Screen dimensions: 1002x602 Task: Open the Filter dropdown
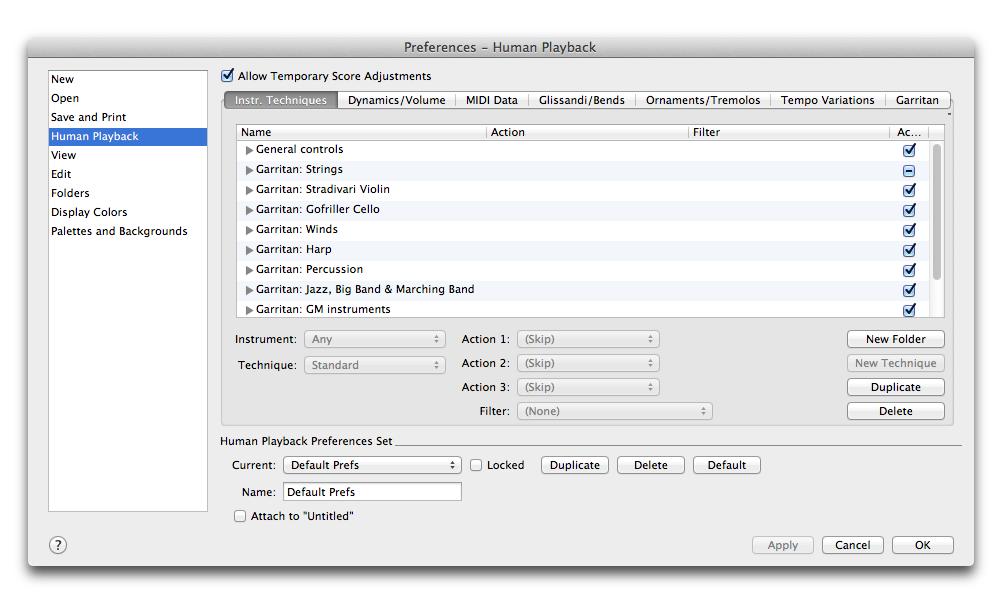tap(614, 410)
